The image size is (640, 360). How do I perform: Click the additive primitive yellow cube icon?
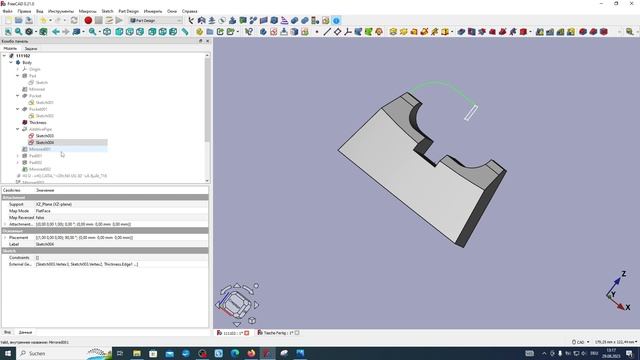(x=445, y=32)
